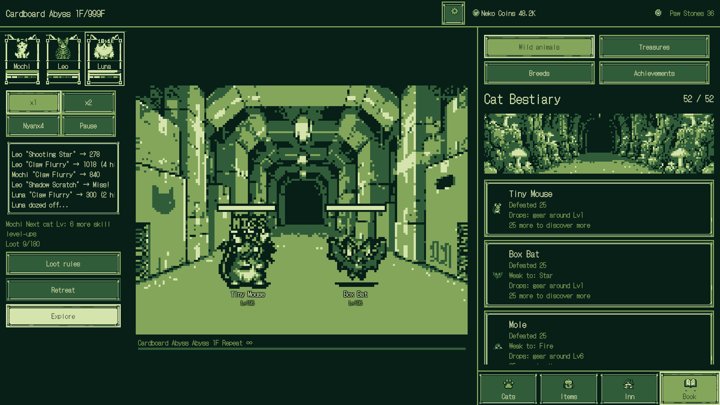Click 'Drops: gear around Lv6' under Mole

(x=546, y=356)
